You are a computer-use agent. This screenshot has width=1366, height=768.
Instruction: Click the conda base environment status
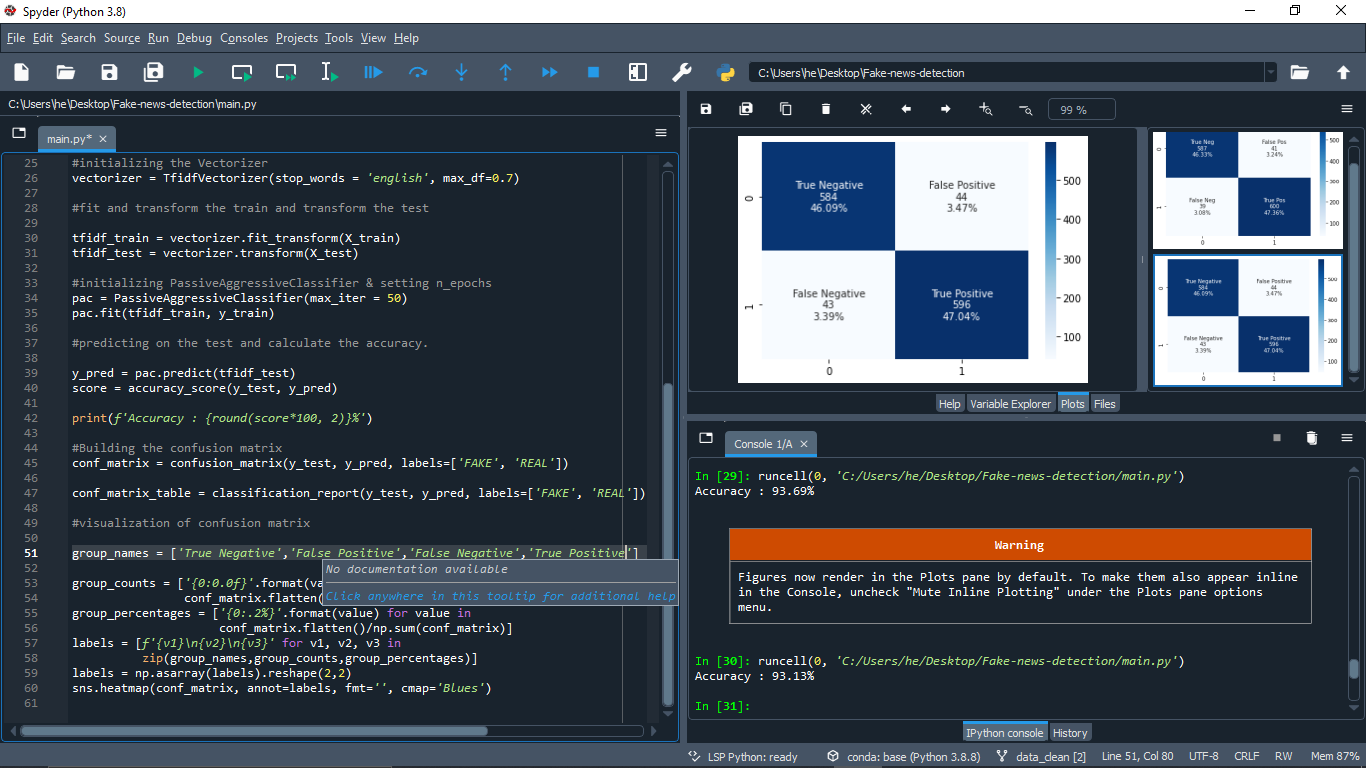pyautogui.click(x=903, y=757)
